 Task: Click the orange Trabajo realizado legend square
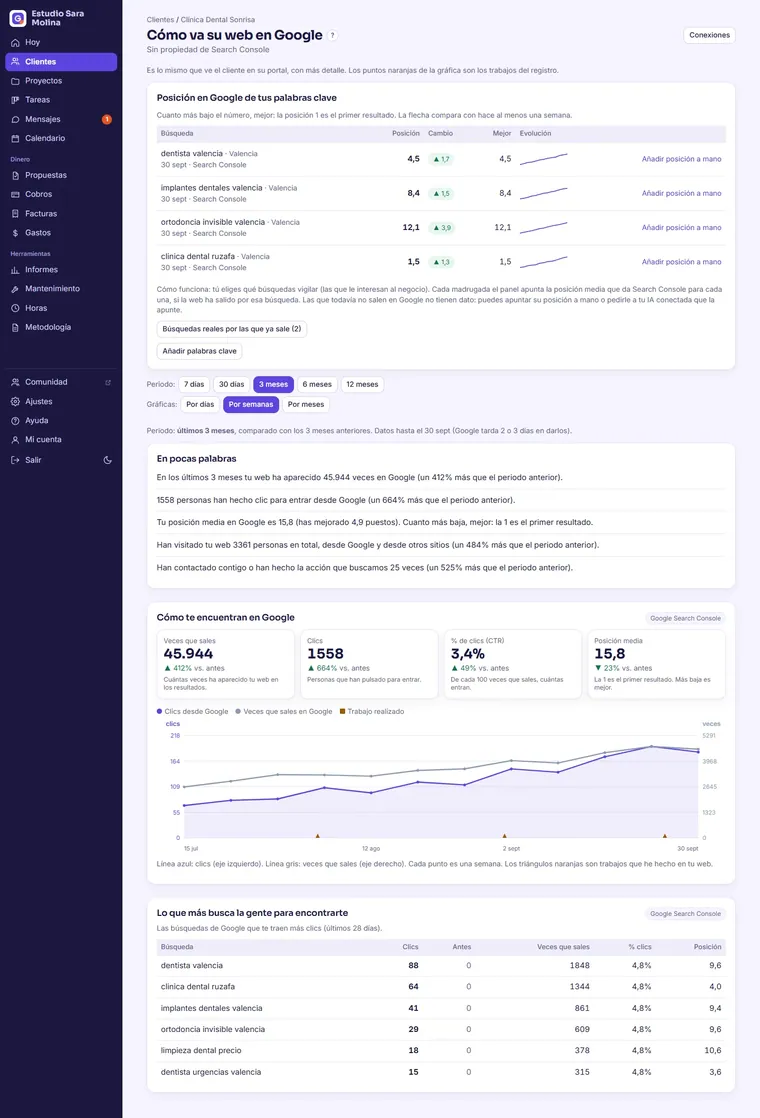(343, 712)
